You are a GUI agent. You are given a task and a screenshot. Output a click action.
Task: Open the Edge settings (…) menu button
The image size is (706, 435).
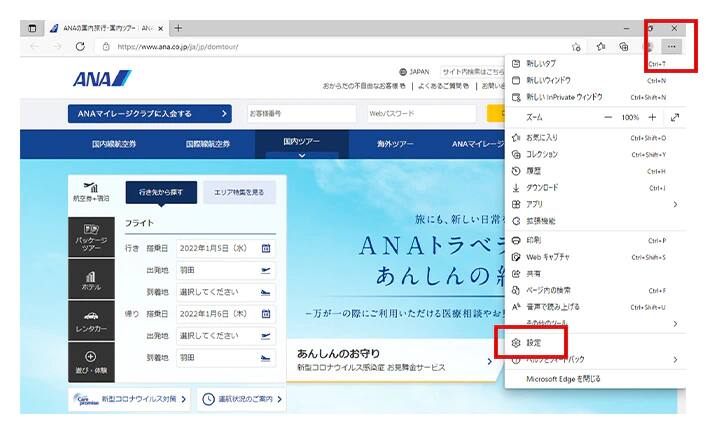coord(671,46)
